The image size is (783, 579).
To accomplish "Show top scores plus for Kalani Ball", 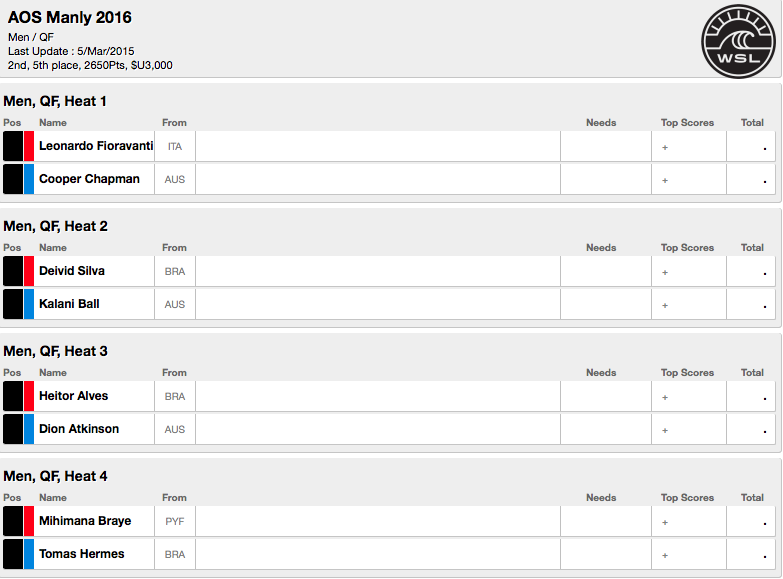I will [665, 305].
